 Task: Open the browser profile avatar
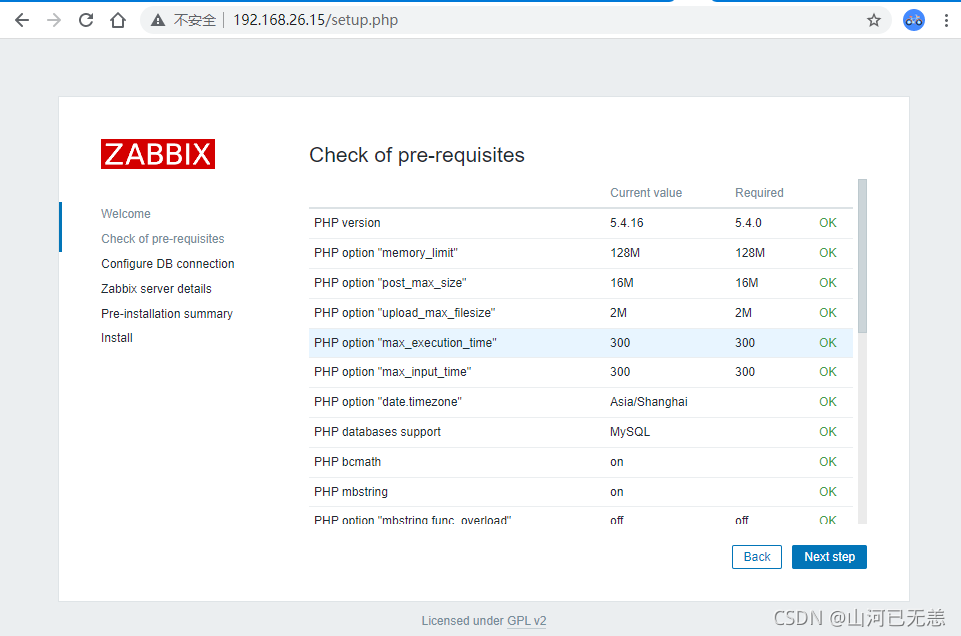coord(914,20)
